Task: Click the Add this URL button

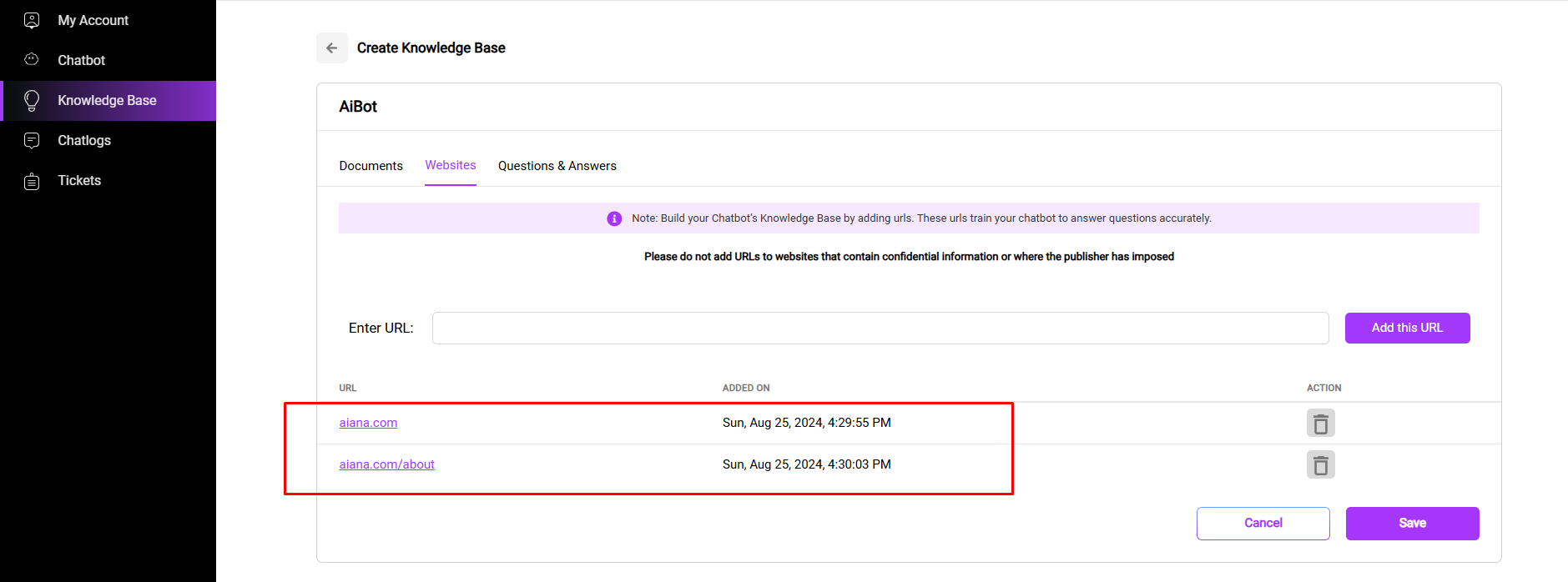Action: tap(1408, 328)
